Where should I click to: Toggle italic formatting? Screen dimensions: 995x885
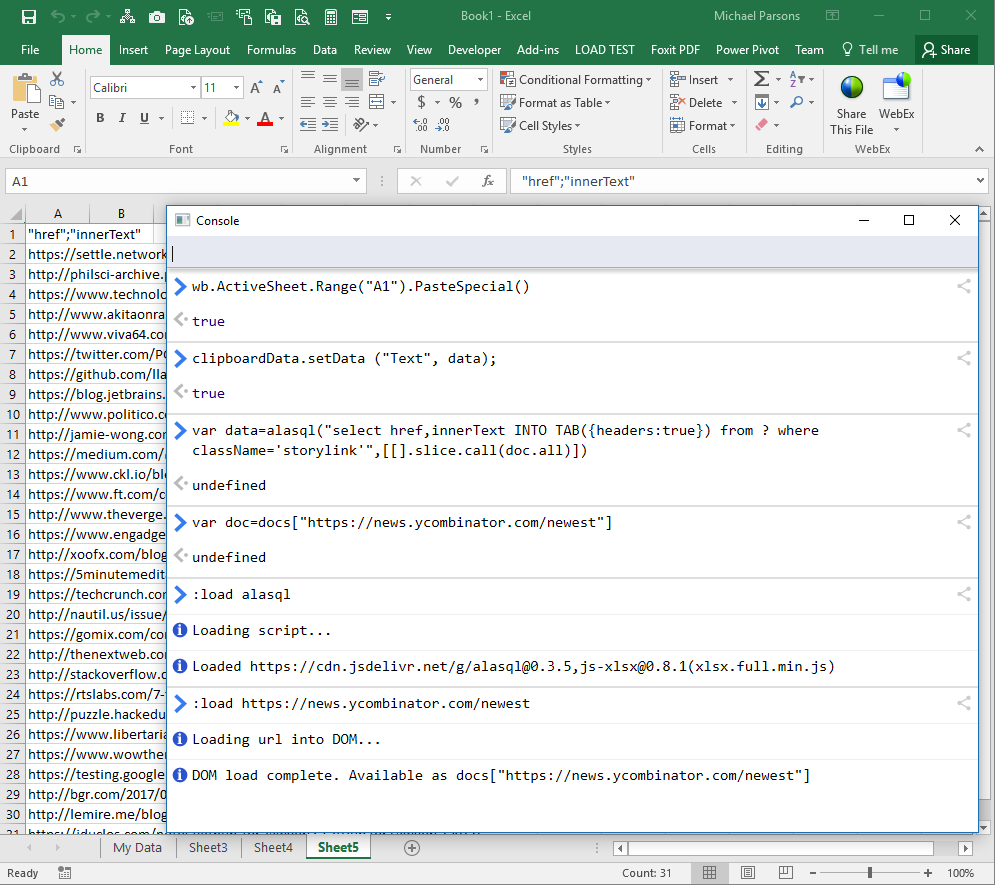tap(120, 118)
